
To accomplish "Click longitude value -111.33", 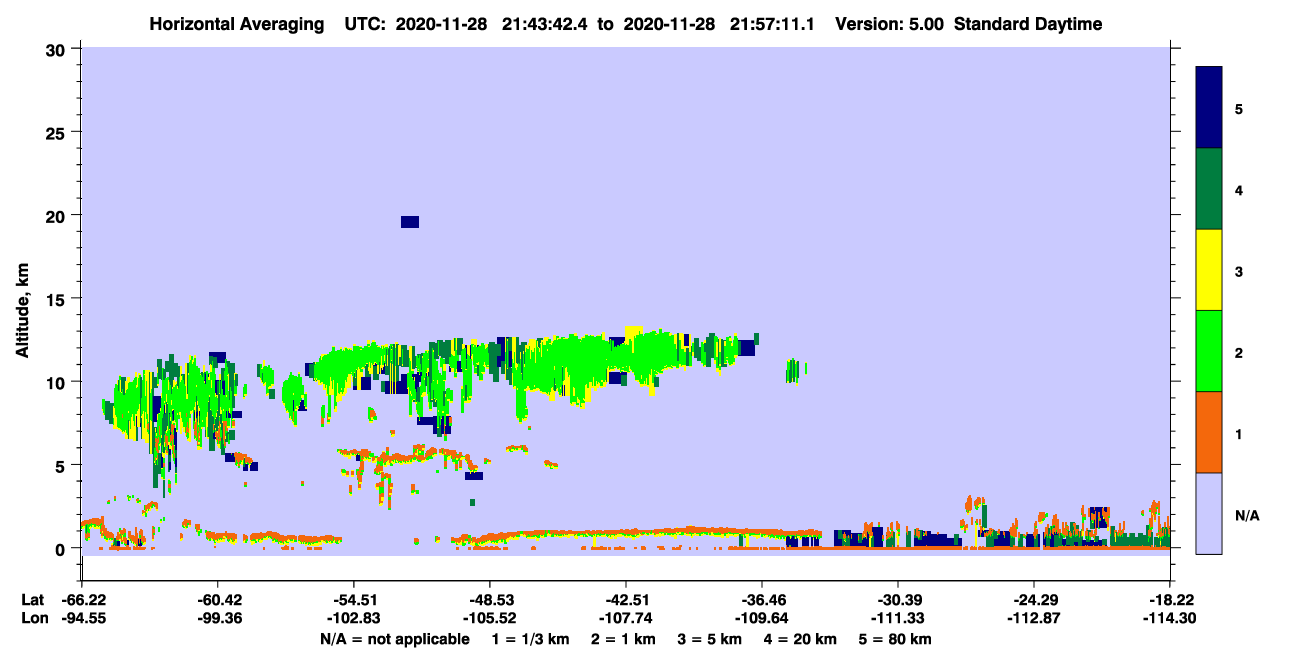I will (897, 618).
